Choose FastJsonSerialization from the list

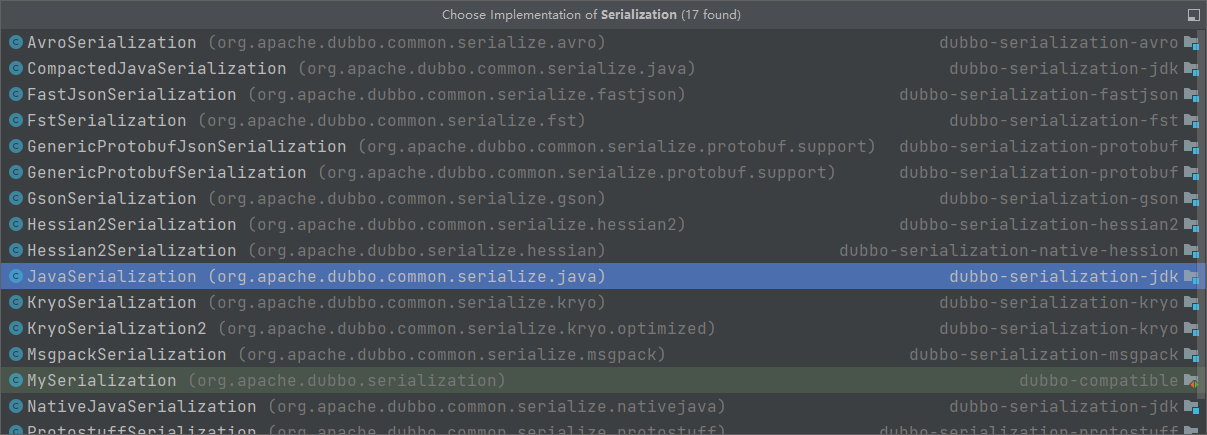[x=131, y=95]
